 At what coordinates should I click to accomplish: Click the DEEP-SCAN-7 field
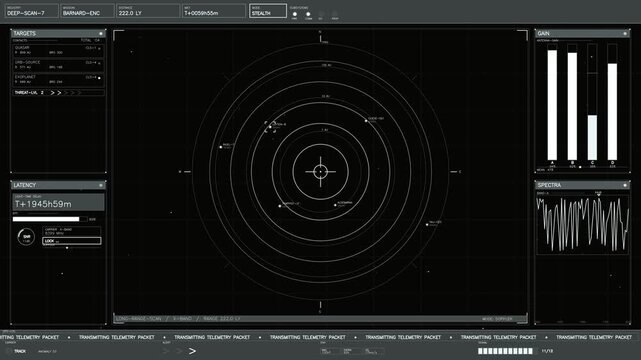pos(31,11)
